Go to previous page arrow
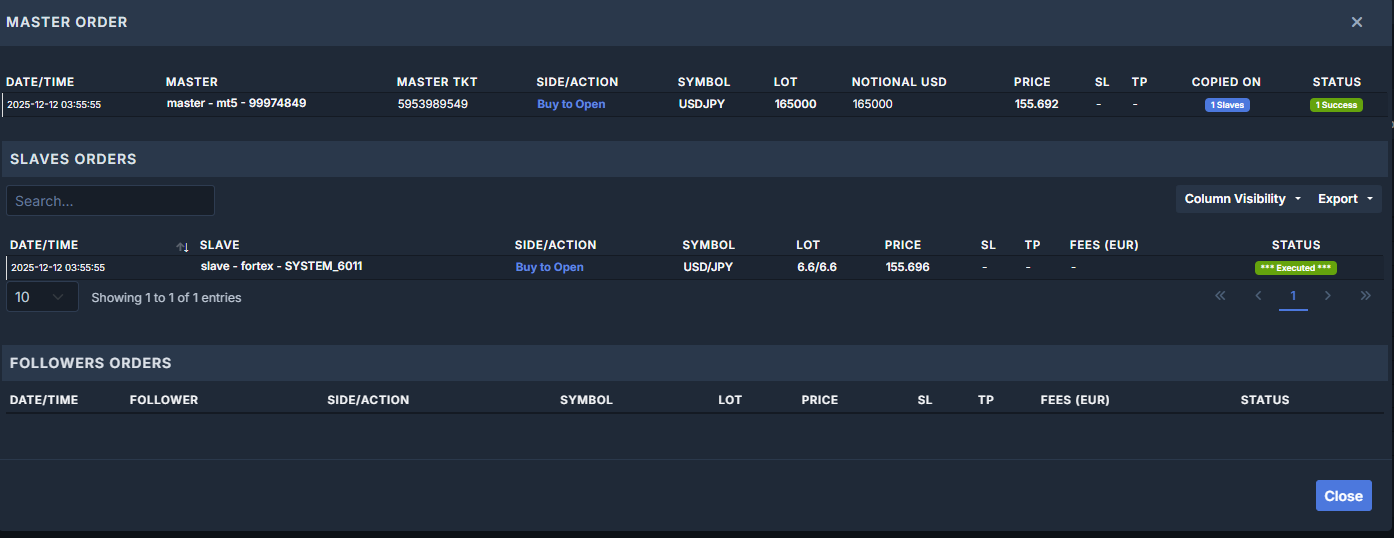This screenshot has width=1394, height=538. point(1258,296)
